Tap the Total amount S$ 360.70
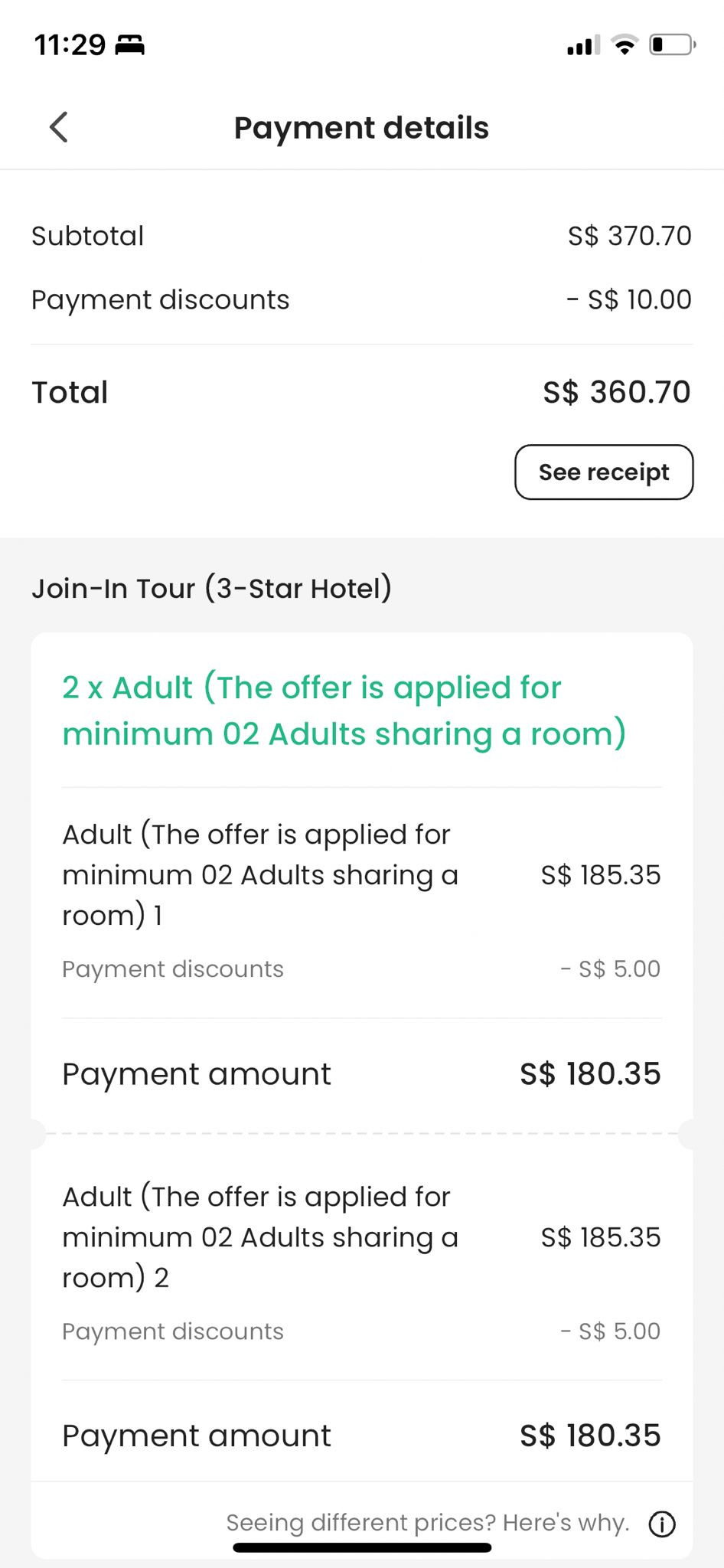724x1568 pixels. (x=616, y=392)
